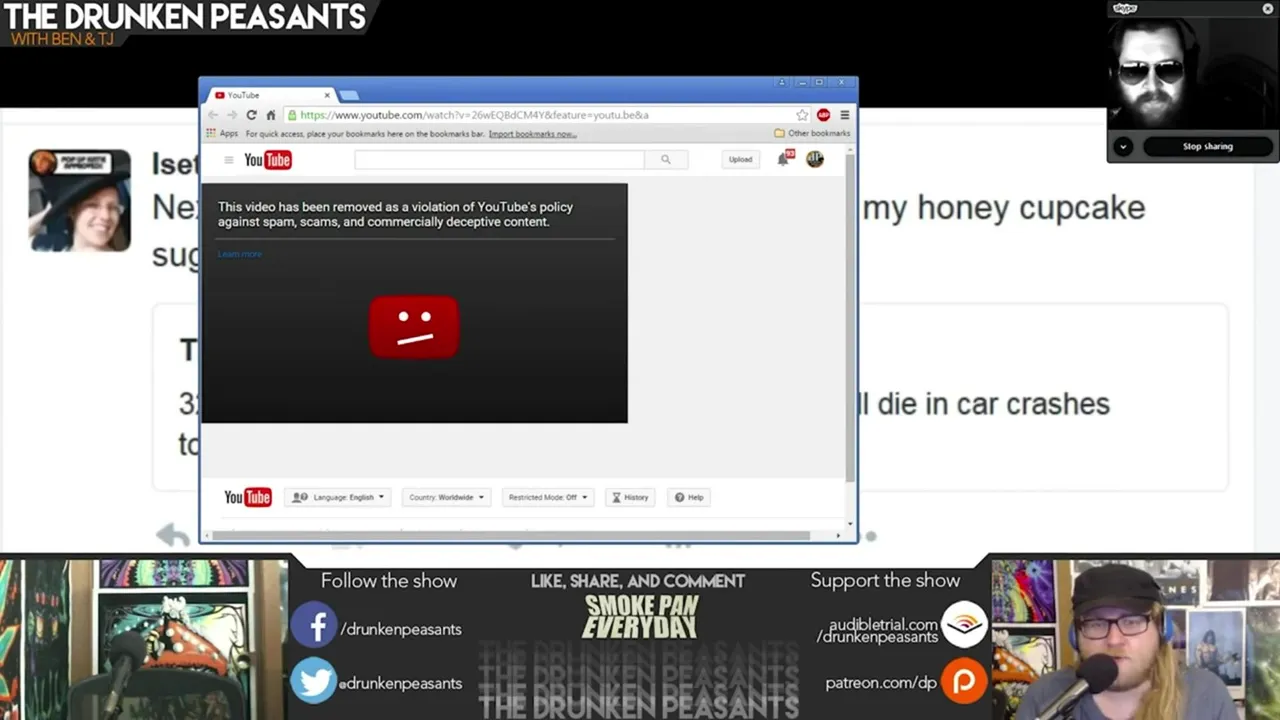Click the Patreon icon in the banner
Image resolution: width=1280 pixels, height=720 pixels.
click(964, 681)
